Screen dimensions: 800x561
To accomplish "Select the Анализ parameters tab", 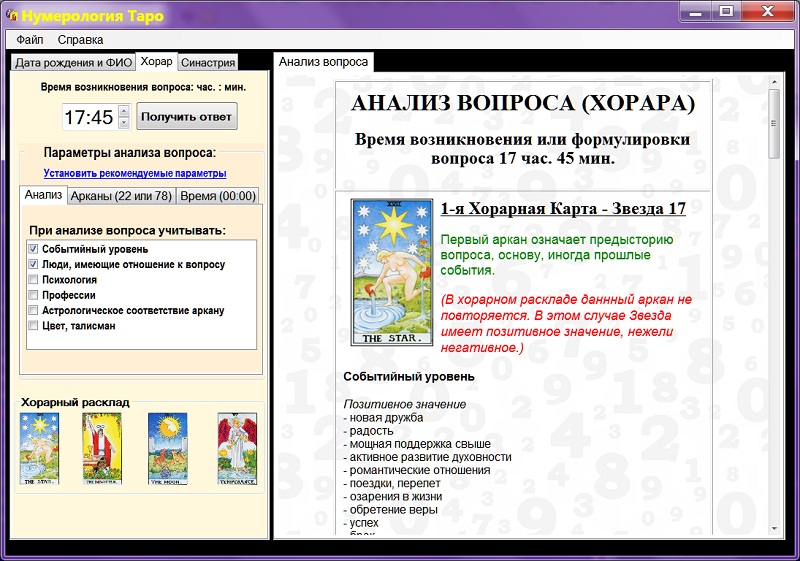I will click(x=43, y=195).
